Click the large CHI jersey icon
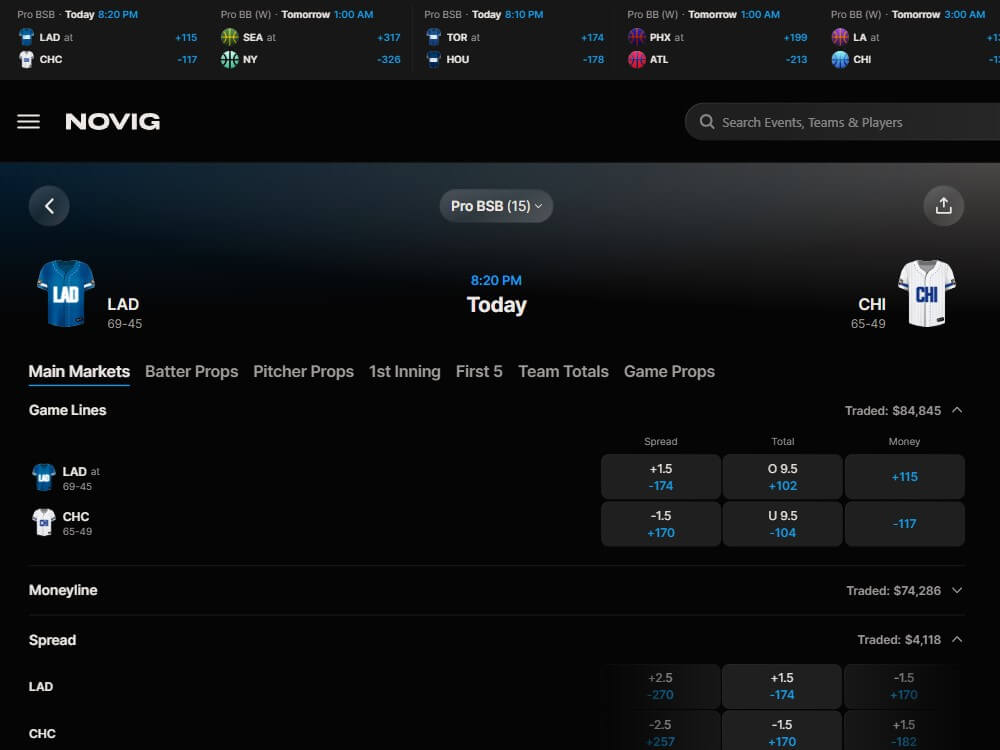Image resolution: width=1000 pixels, height=750 pixels. 927,293
